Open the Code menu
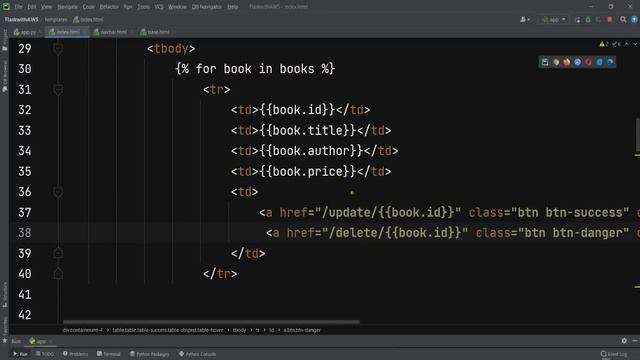 click(89, 7)
